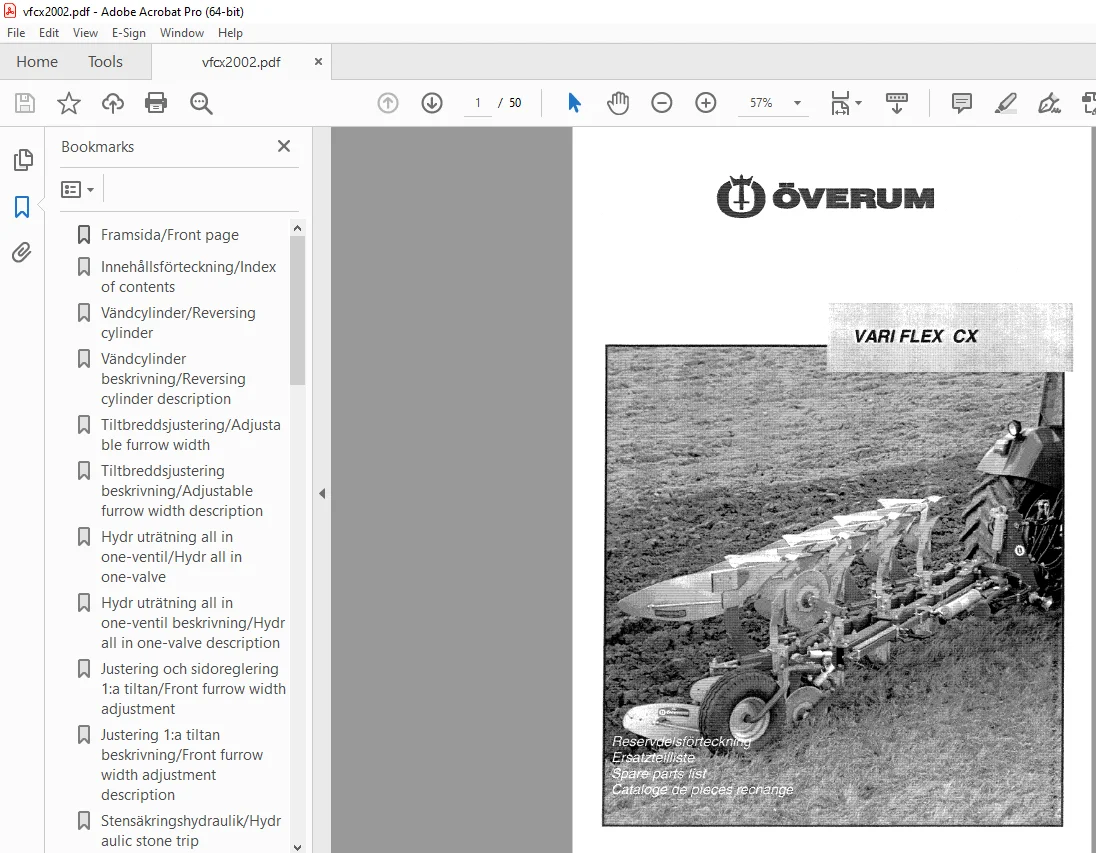1096x853 pixels.
Task: Toggle the Bookmarks panel icon
Action: click(x=22, y=207)
